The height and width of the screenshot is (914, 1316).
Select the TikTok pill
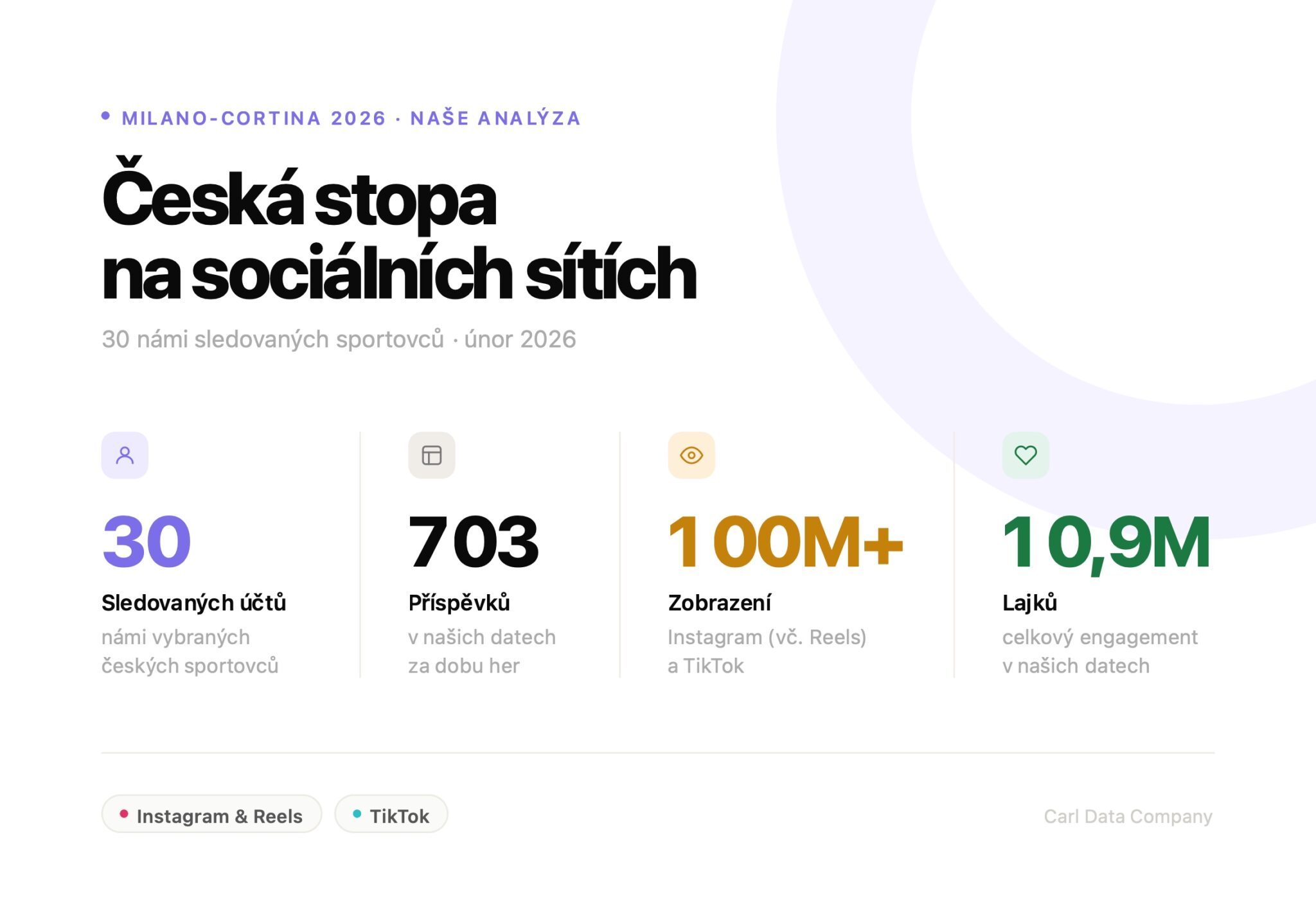[x=391, y=814]
